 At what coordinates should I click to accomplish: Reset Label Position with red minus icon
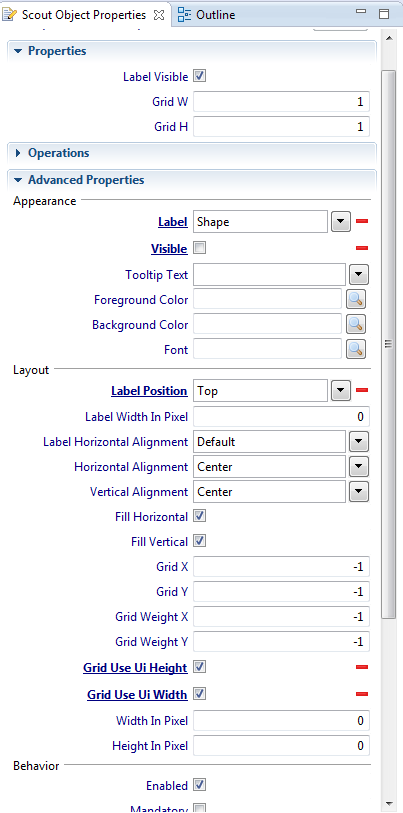click(x=362, y=390)
